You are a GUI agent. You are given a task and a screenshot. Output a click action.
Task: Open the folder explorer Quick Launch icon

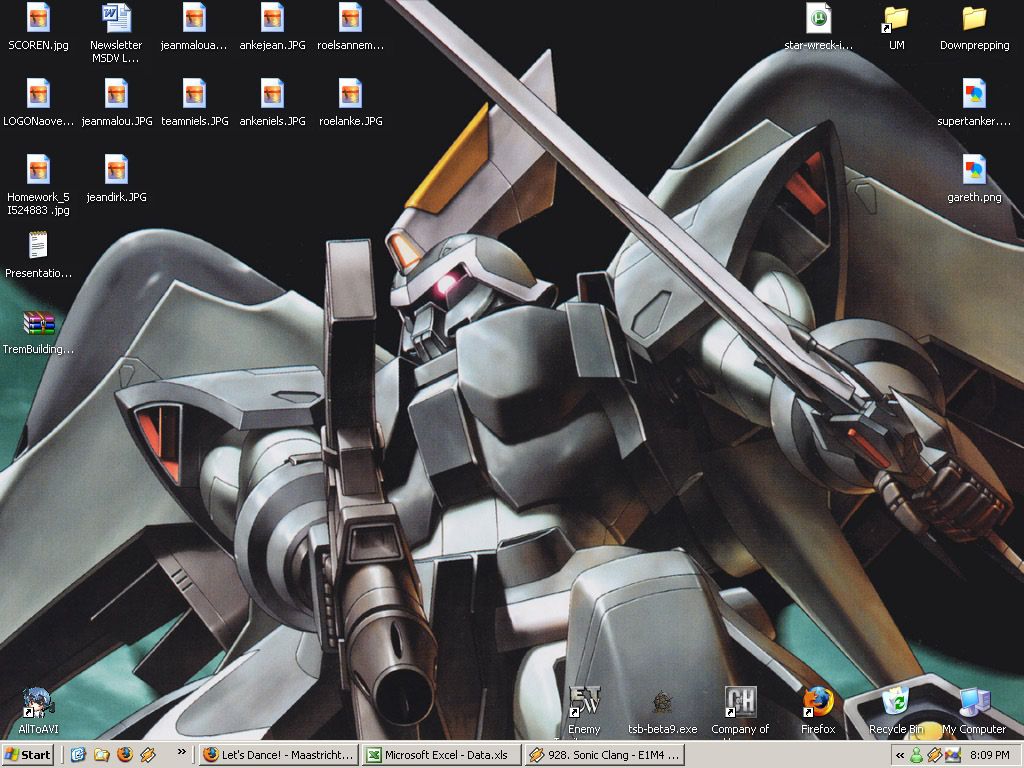pyautogui.click(x=101, y=755)
